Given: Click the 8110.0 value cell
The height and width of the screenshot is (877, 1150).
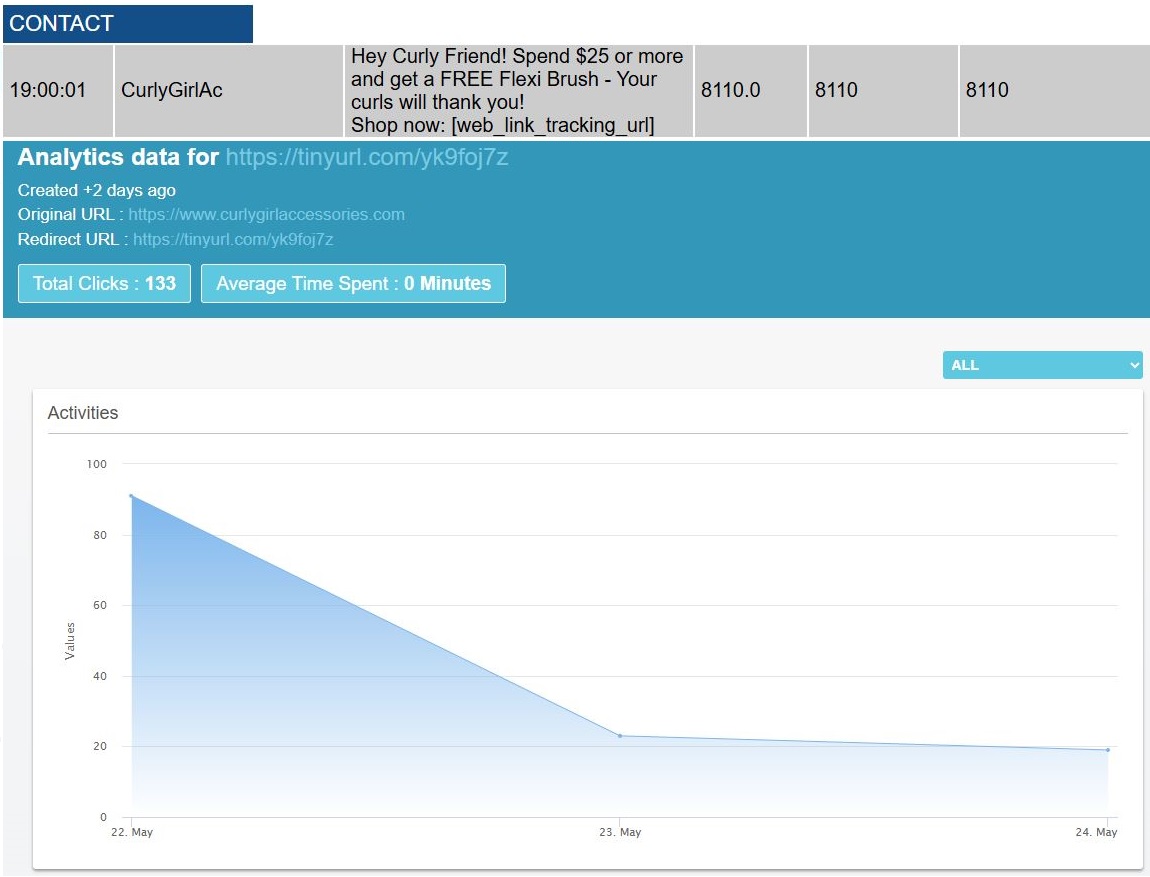Looking at the screenshot, I should (x=750, y=90).
